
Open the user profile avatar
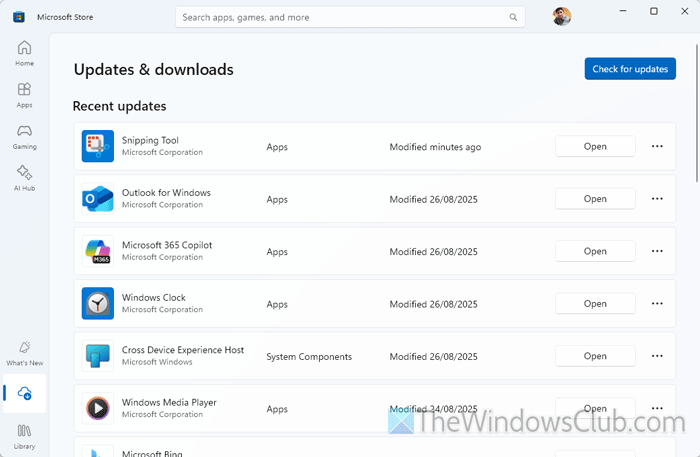pyautogui.click(x=562, y=17)
